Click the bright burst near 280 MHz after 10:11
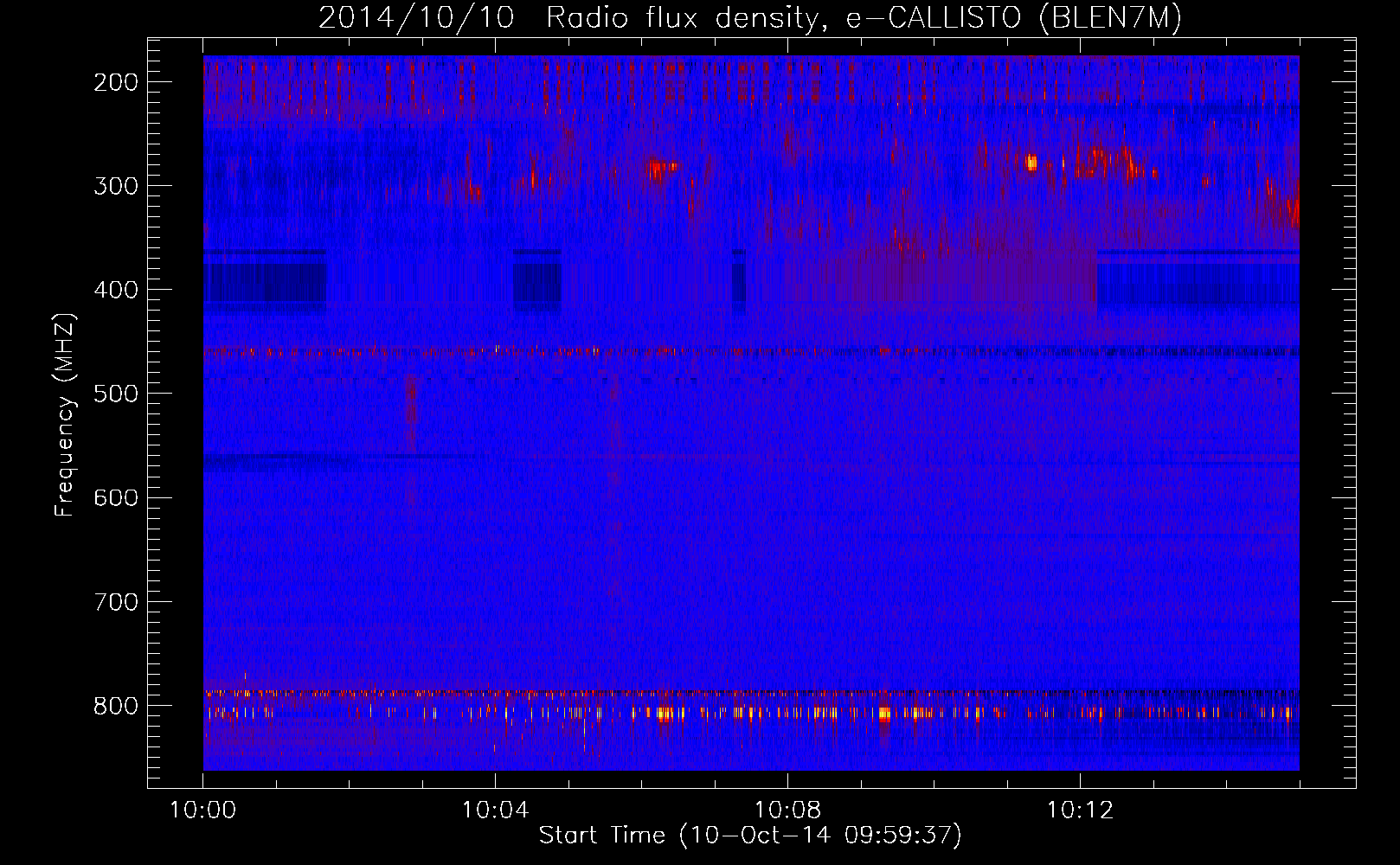 click(x=1031, y=162)
